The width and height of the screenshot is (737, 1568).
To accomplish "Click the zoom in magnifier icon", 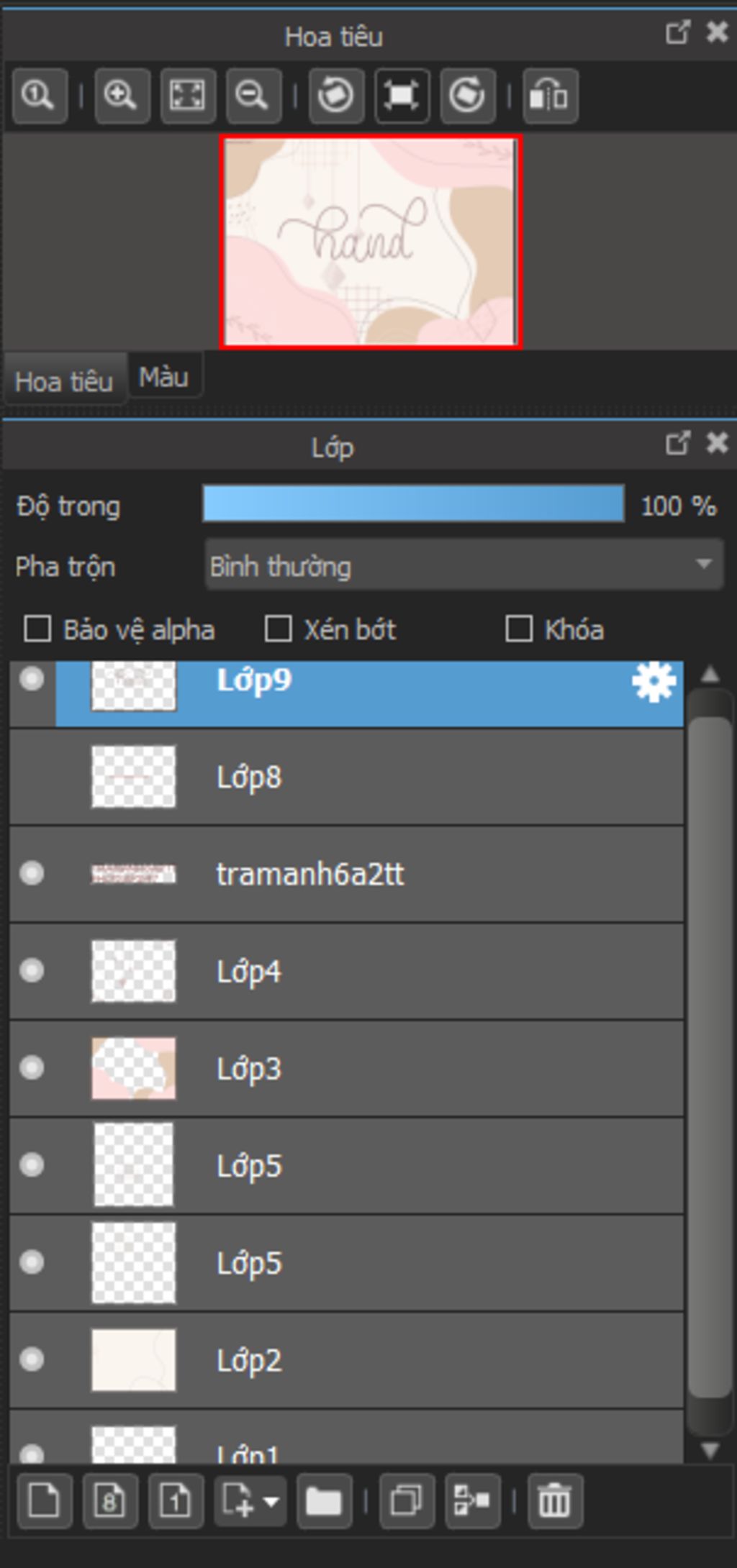I will click(x=122, y=96).
